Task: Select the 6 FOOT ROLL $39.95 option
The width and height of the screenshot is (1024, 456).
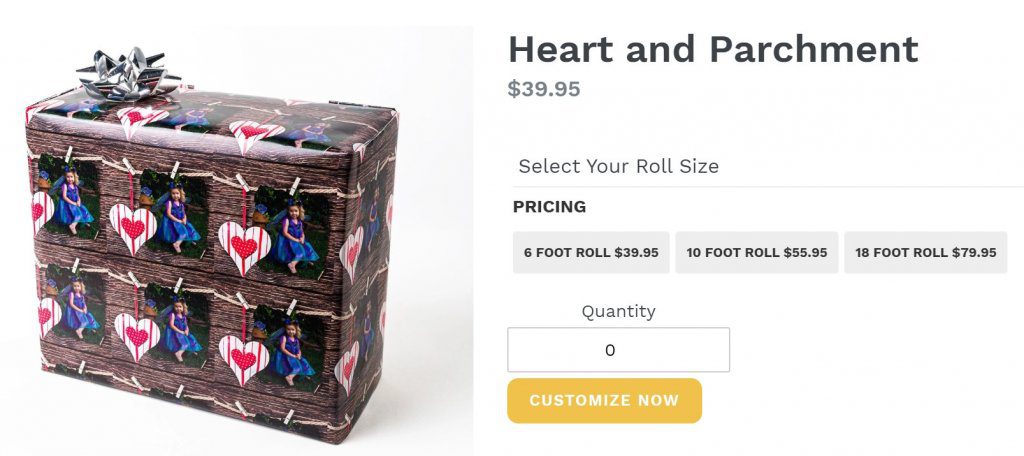Action: click(591, 253)
